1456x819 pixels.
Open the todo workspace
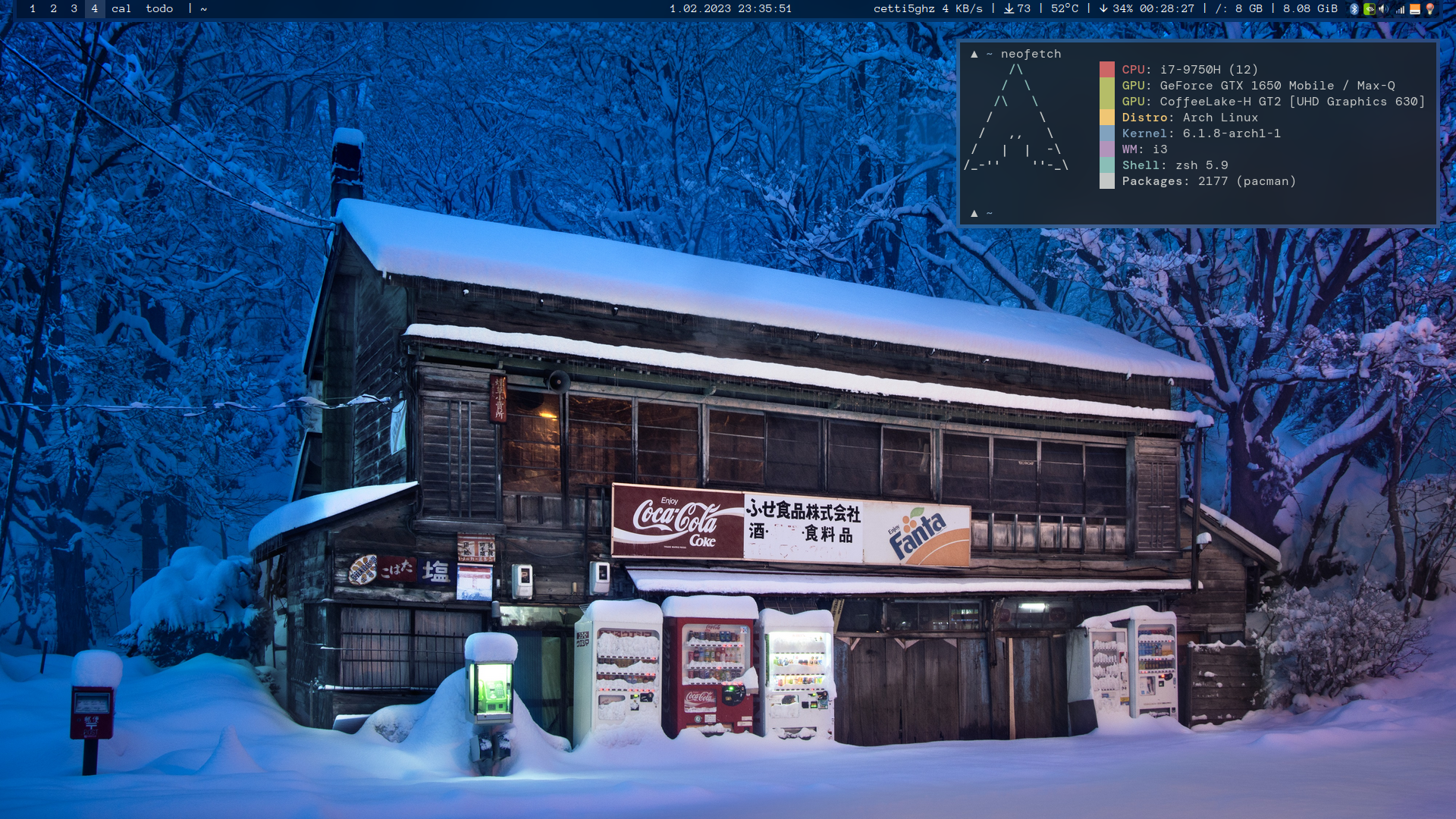[159, 9]
